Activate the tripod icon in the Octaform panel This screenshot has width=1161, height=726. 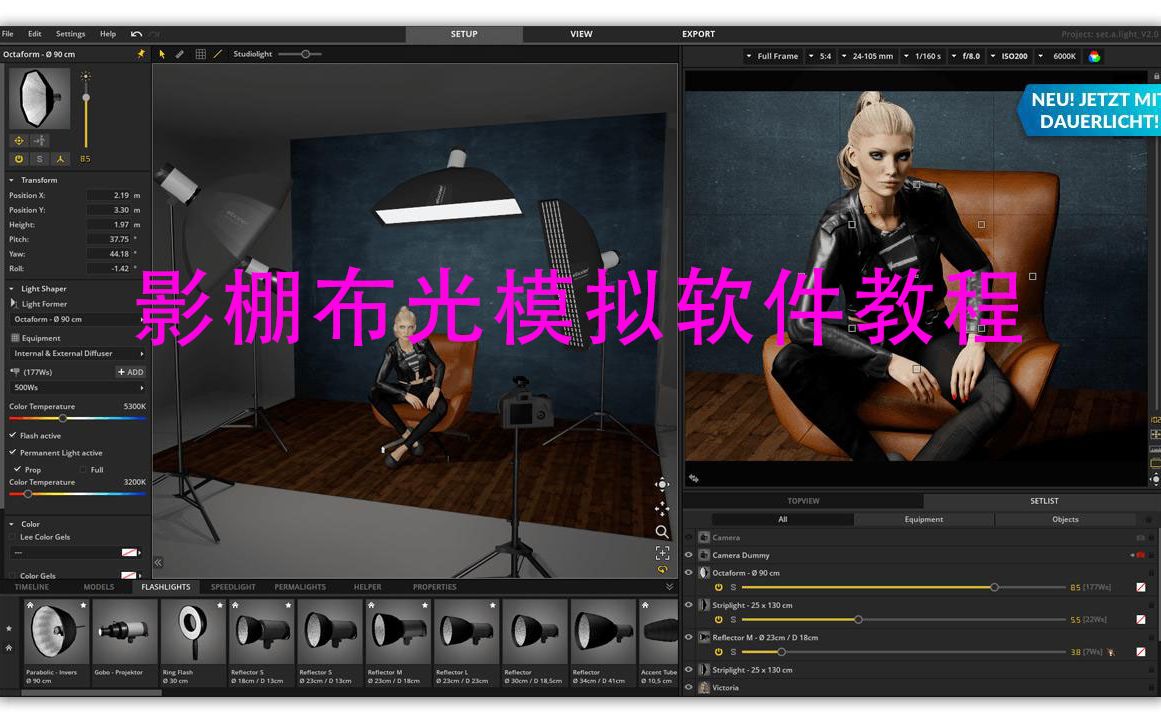(61, 158)
